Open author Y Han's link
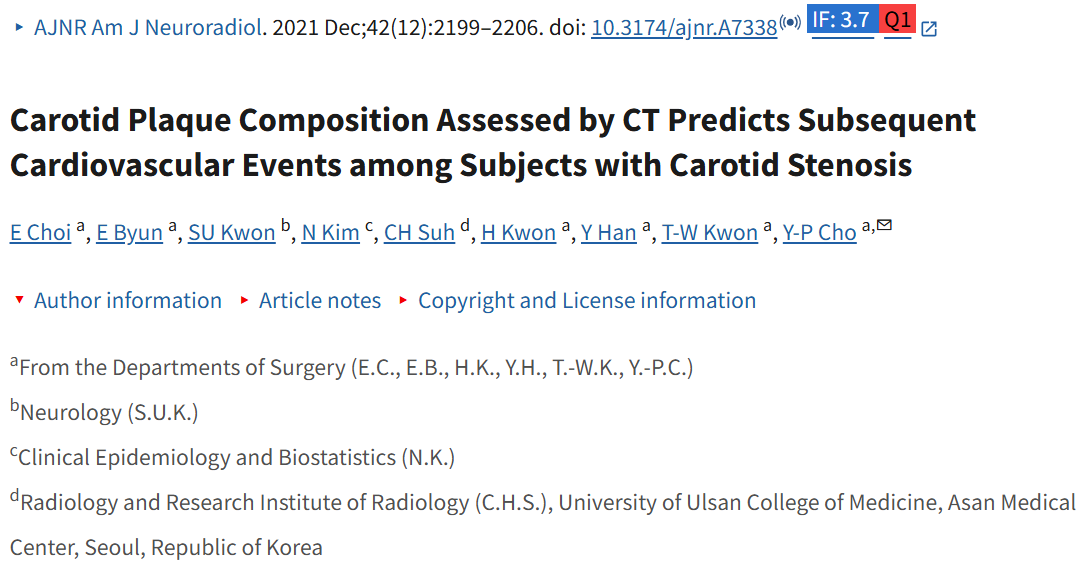Viewport: 1089px width, 567px height. coord(608,233)
